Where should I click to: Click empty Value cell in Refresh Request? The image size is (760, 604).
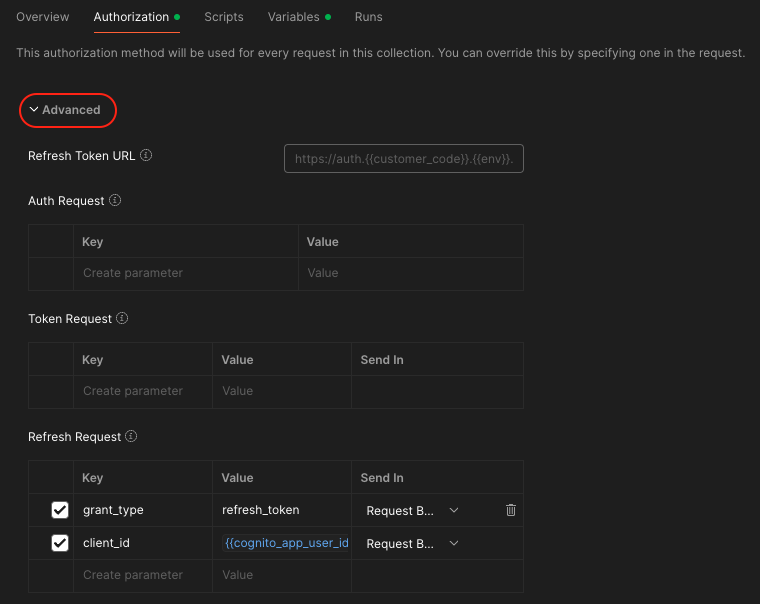click(282, 575)
